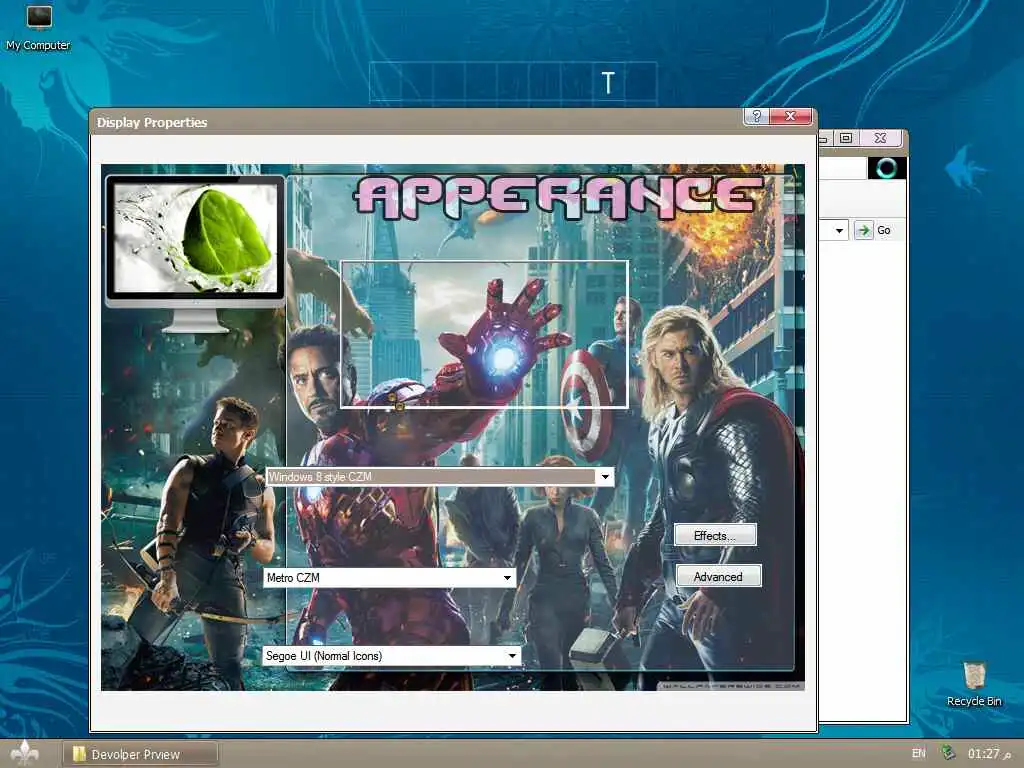Click the window preview rectangle
Image resolution: width=1024 pixels, height=768 pixels.
pyautogui.click(x=484, y=334)
